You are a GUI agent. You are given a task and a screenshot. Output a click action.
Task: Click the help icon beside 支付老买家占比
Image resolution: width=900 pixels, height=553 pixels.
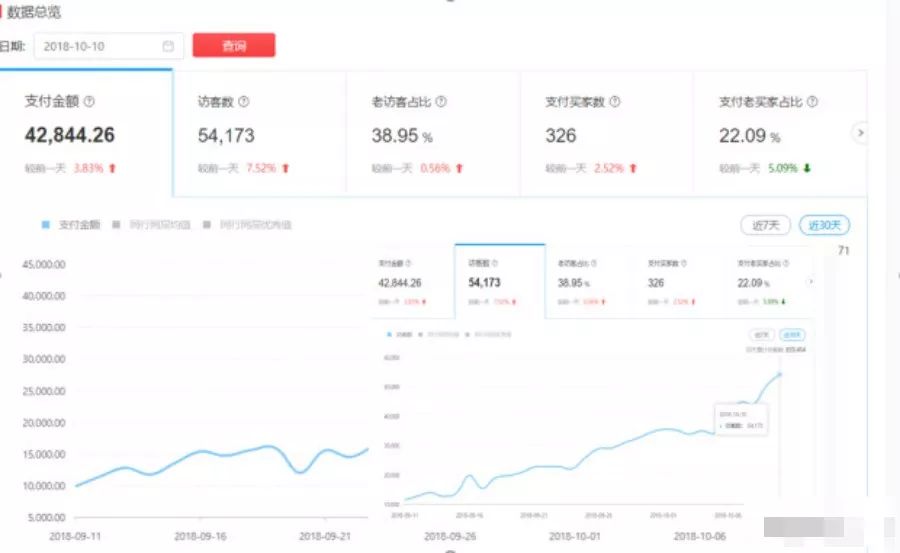[x=812, y=101]
